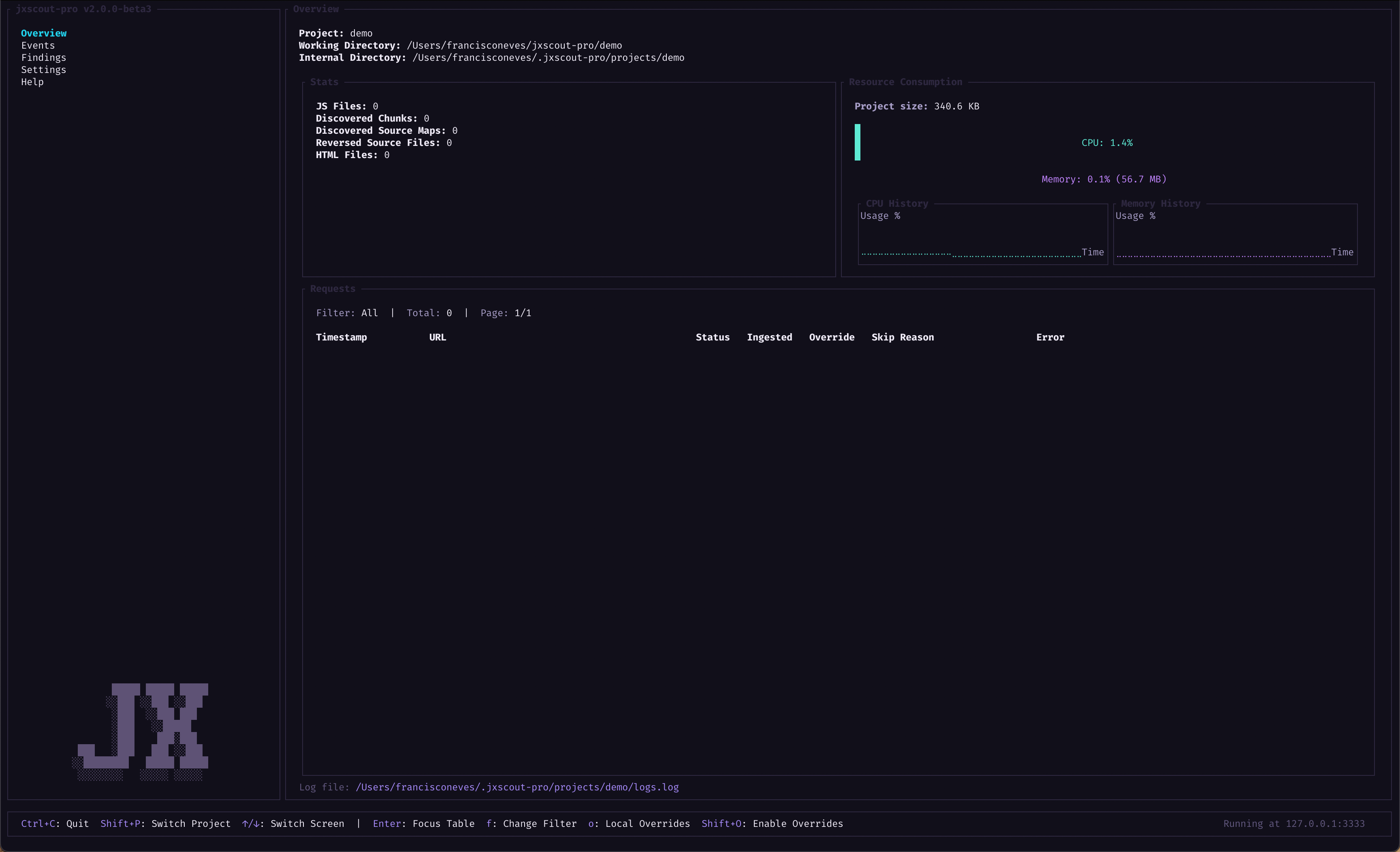Click the Reversed Source Files: 0 stat
1400x852 pixels.
(384, 143)
